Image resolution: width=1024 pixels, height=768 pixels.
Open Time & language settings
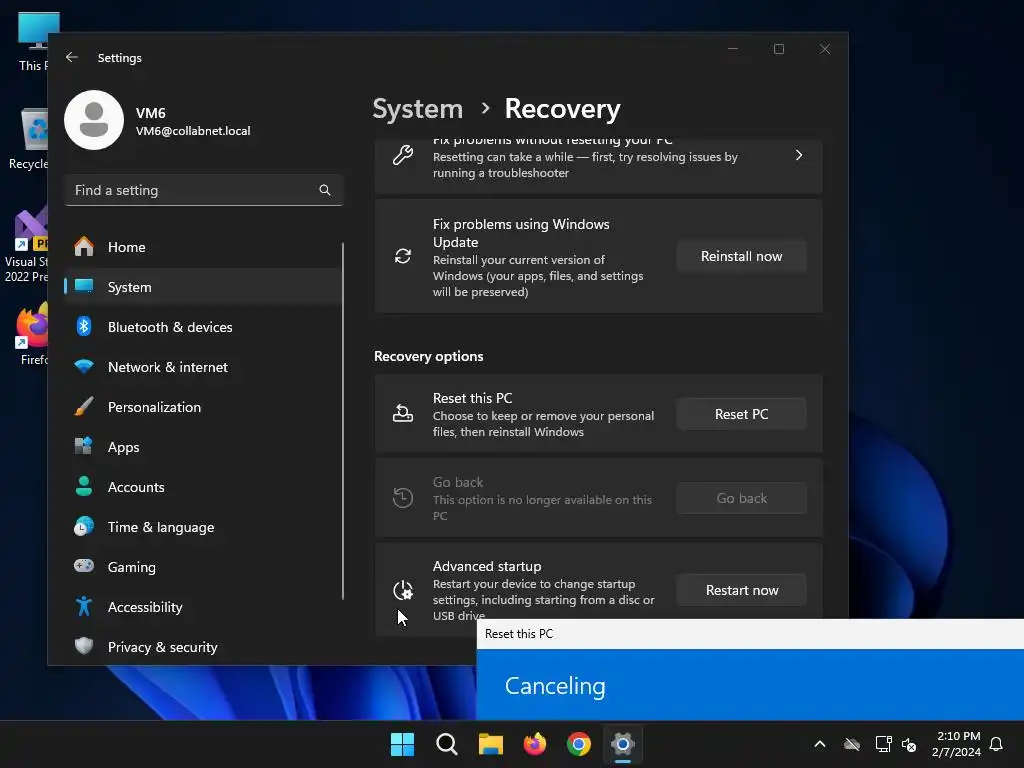click(202, 527)
